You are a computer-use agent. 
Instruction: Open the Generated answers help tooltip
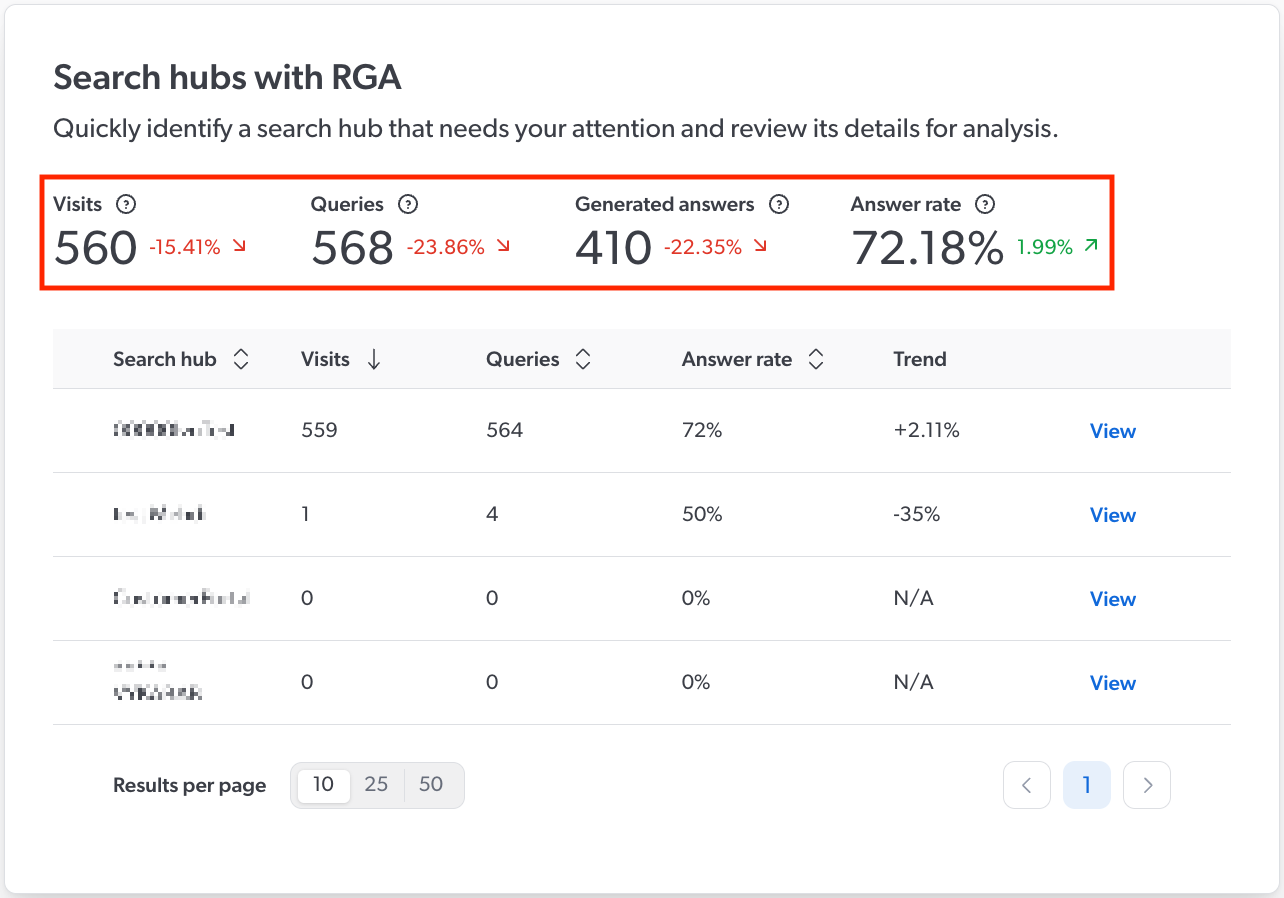779,204
